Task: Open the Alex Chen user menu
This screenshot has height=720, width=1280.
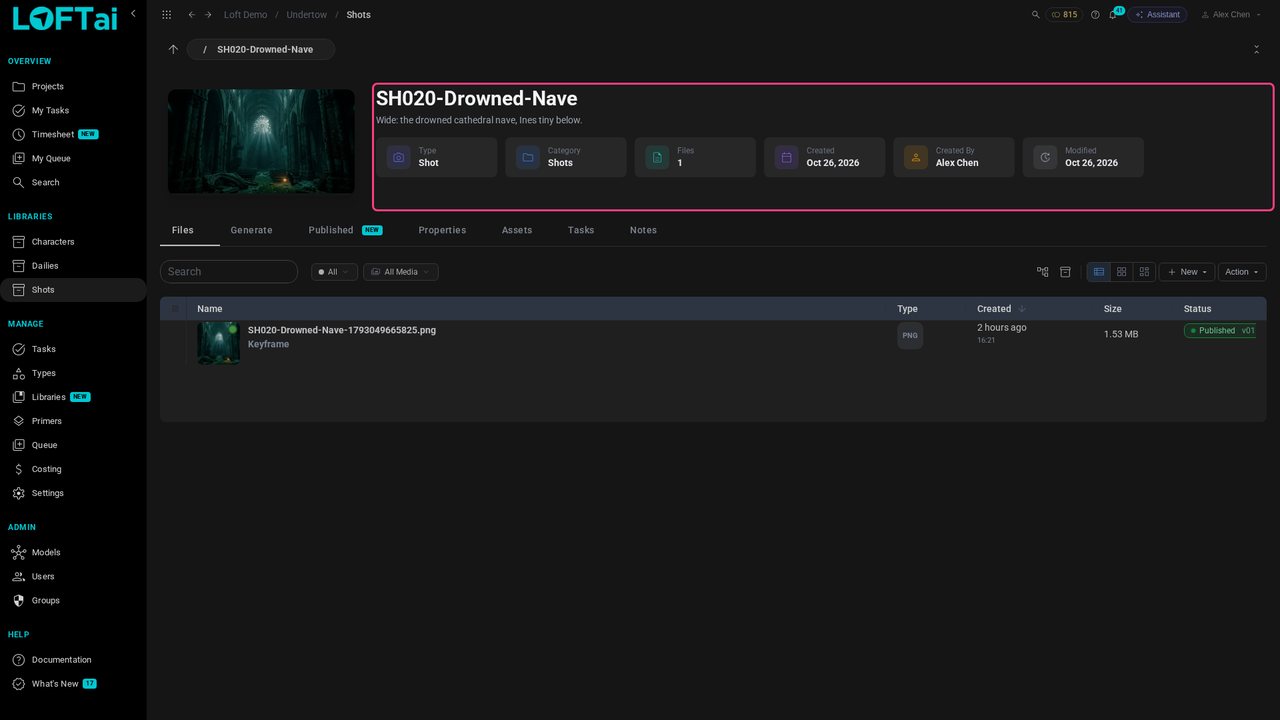Action: click(x=1231, y=15)
